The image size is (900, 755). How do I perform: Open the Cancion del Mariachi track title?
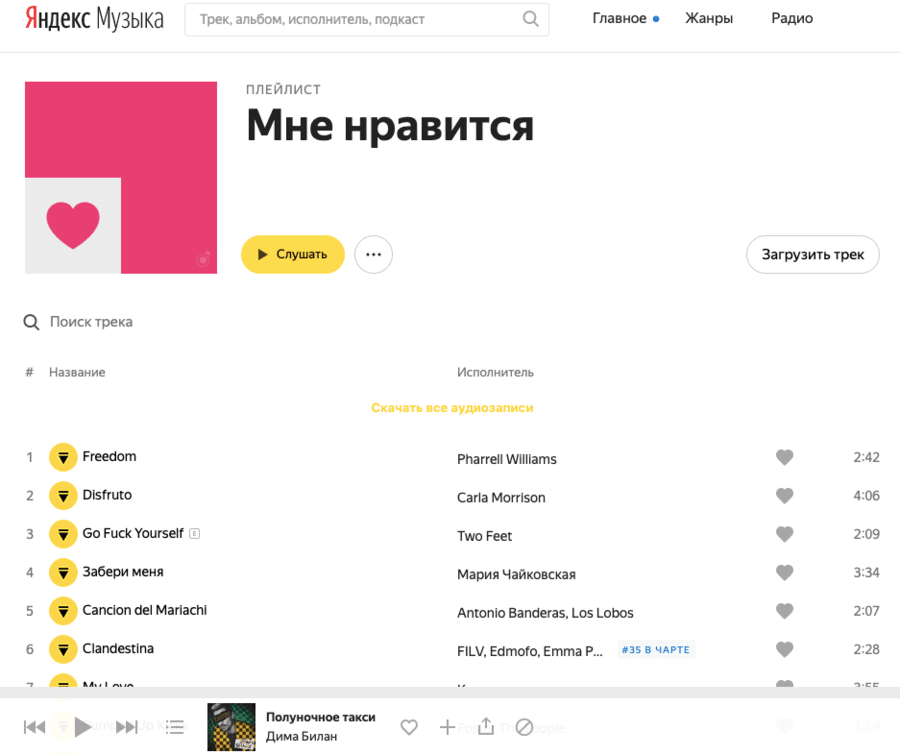coord(145,610)
